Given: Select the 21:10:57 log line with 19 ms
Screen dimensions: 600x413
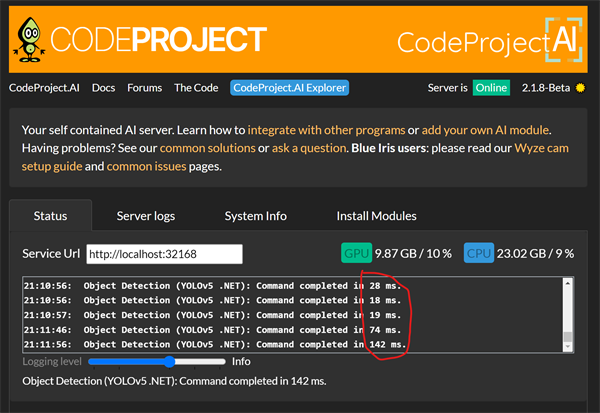Looking at the screenshot, I should (x=212, y=315).
